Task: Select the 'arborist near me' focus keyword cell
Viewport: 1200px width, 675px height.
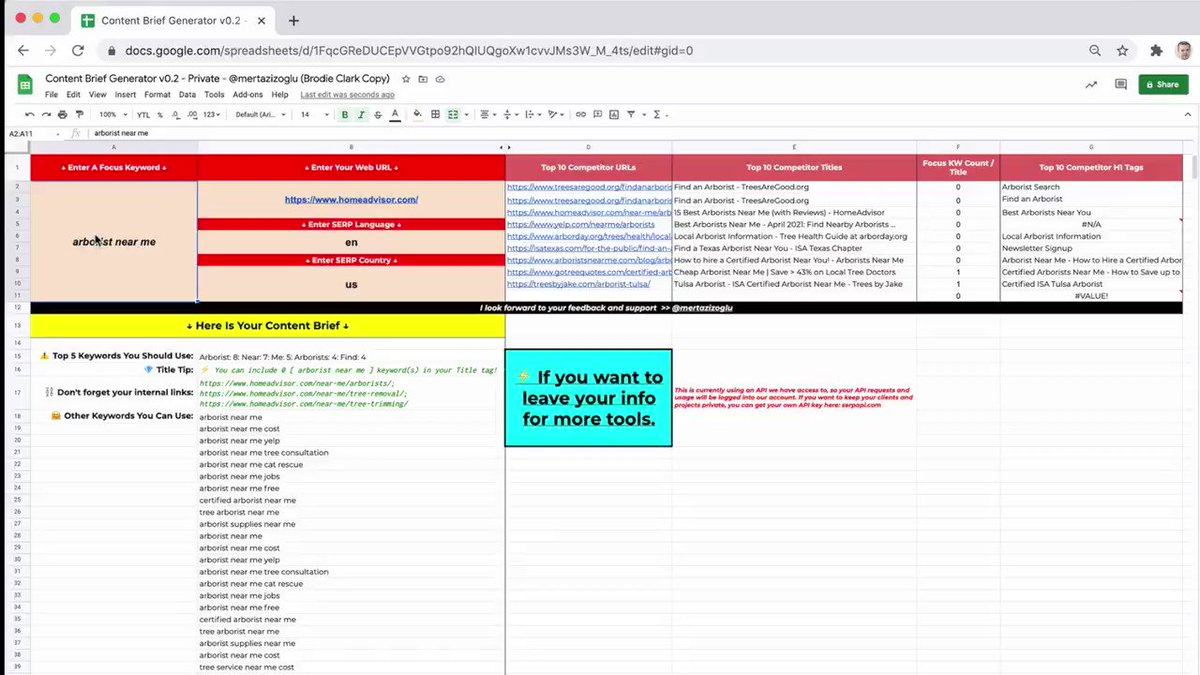Action: point(114,241)
